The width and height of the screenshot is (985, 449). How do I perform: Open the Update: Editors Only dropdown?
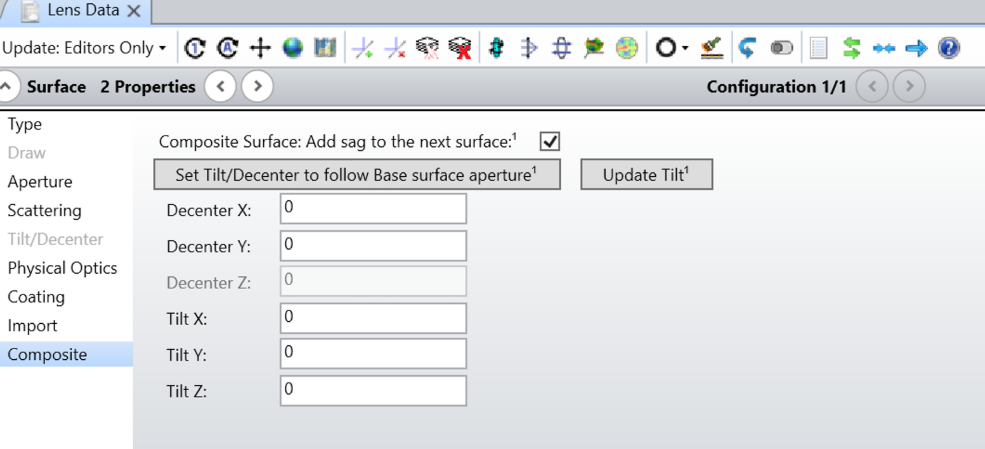[x=84, y=48]
